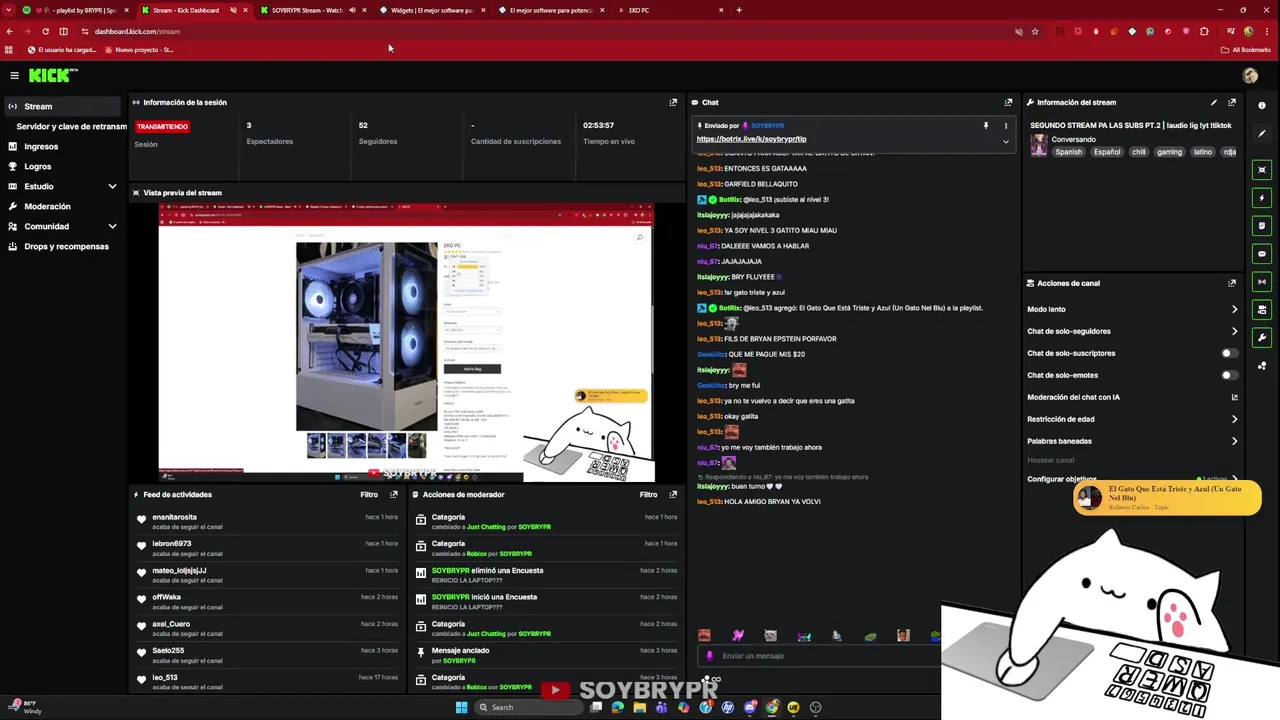This screenshot has height=720, width=1280.
Task: Open the profile avatar menu
Action: pos(1250,75)
